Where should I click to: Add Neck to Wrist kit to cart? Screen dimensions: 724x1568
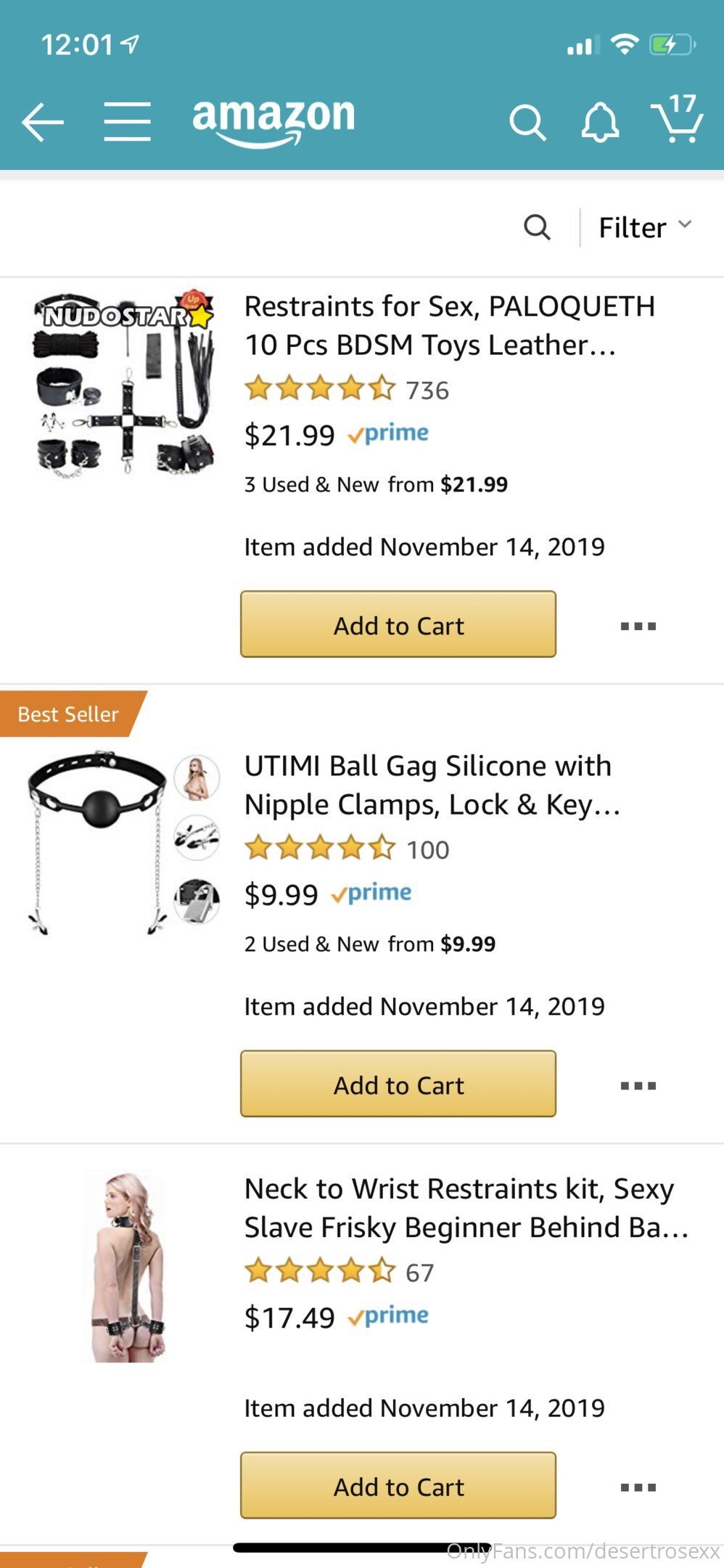398,1485
